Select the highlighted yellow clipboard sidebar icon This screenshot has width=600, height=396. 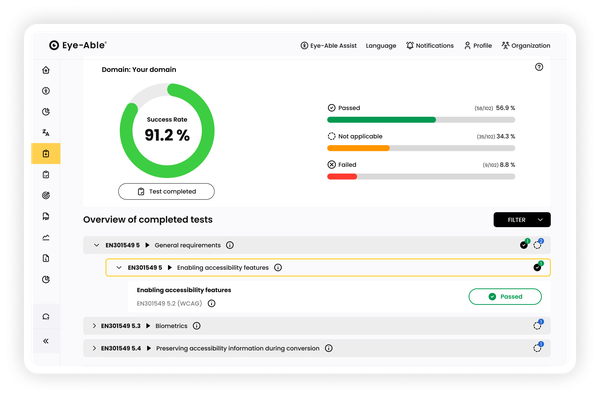coord(46,153)
